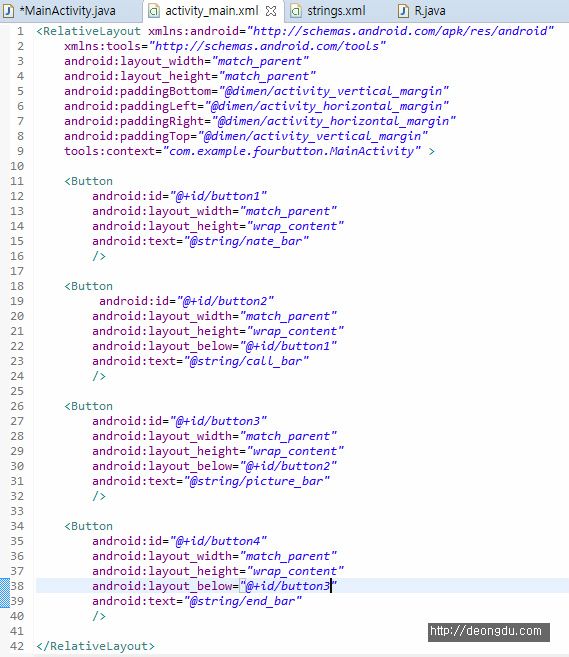Click layout_below "@+id/button1" on line 22
Screen dimensions: 569x657
(x=288, y=346)
